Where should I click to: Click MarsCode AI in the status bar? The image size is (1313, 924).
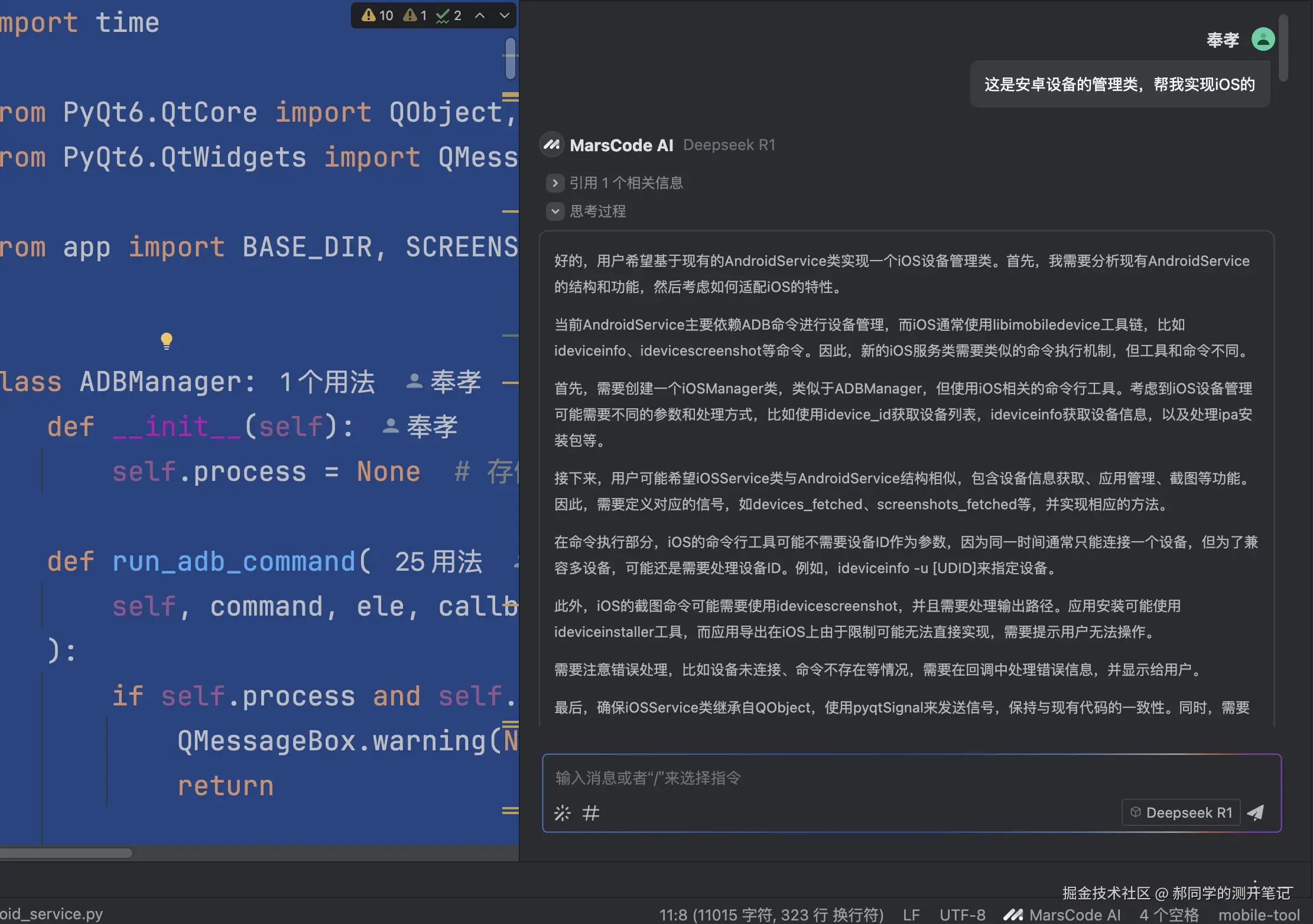(x=1074, y=914)
